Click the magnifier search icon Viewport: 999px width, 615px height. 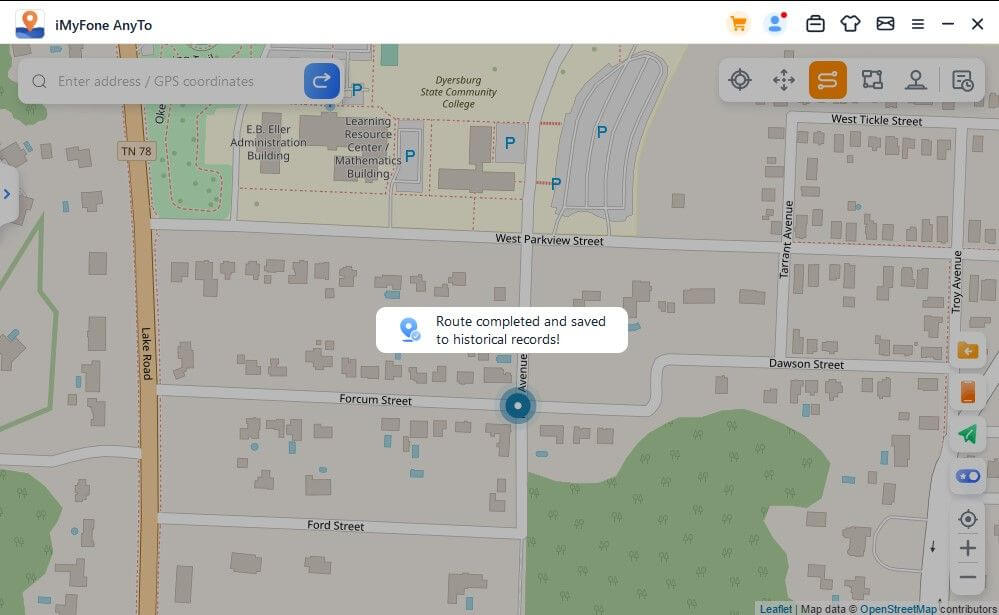click(x=40, y=81)
